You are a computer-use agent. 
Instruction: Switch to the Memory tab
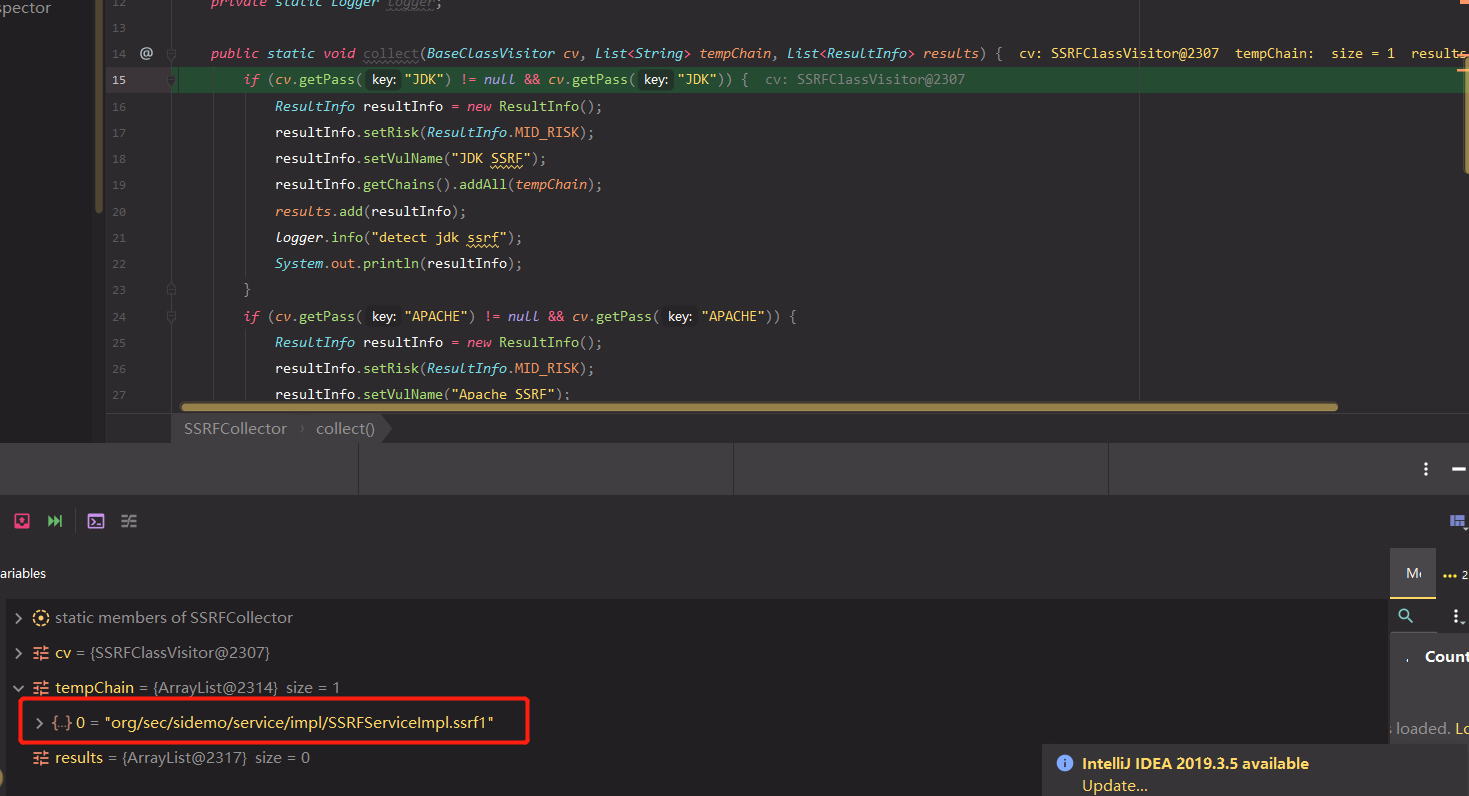1413,573
